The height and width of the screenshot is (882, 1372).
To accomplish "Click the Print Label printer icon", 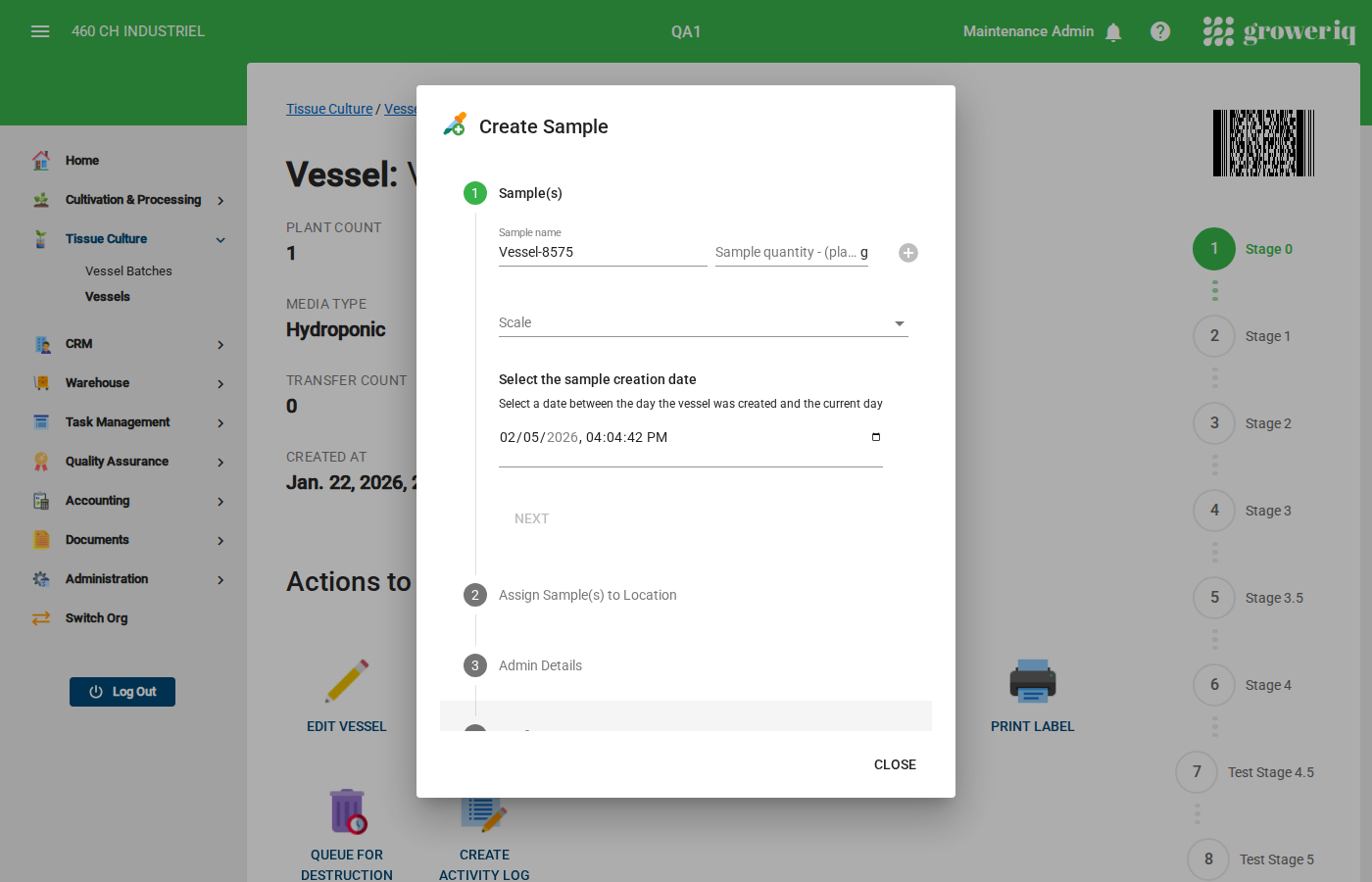I will click(1032, 681).
